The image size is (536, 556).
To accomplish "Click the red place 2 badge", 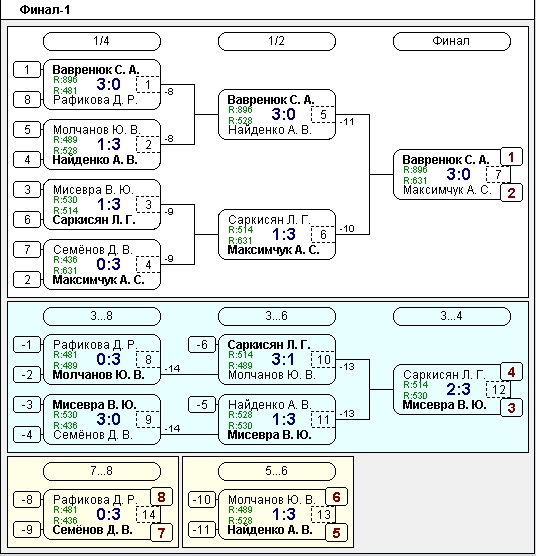I will pos(511,193).
